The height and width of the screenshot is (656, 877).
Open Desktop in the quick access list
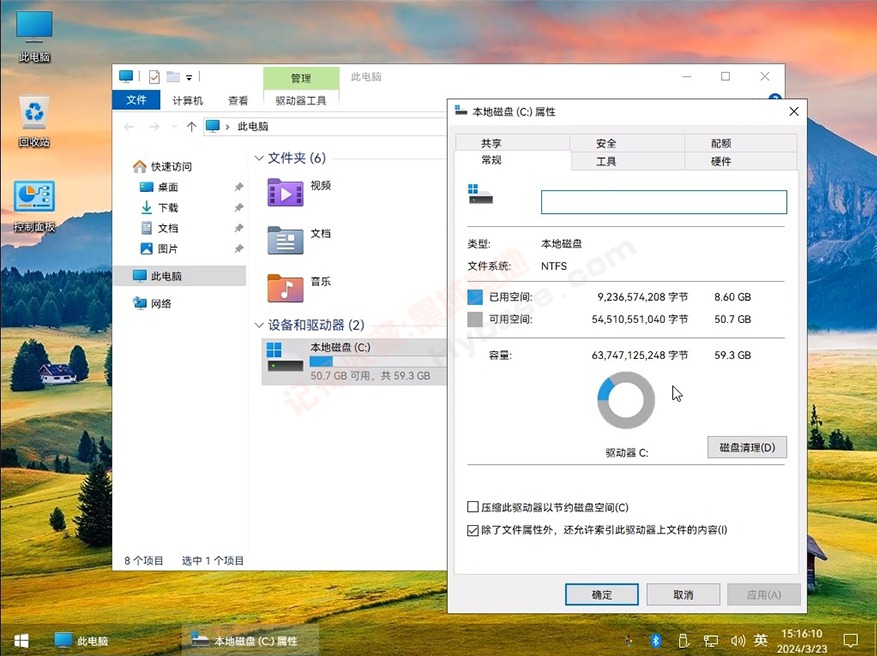click(159, 187)
